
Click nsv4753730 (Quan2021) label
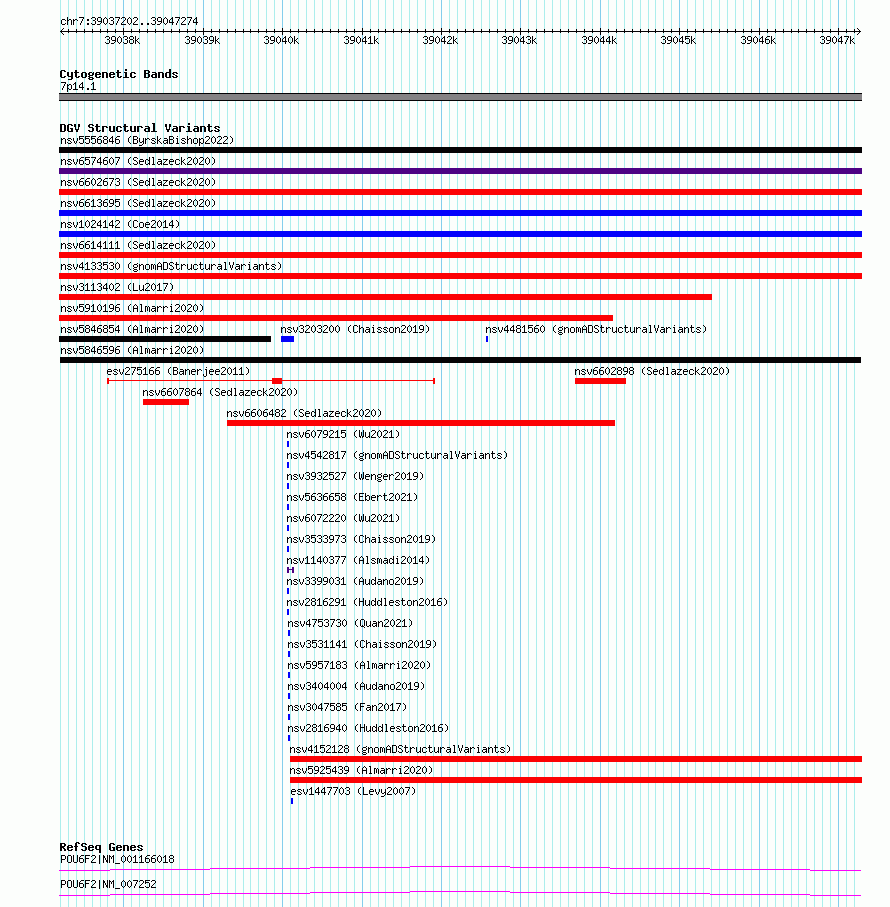pyautogui.click(x=350, y=624)
